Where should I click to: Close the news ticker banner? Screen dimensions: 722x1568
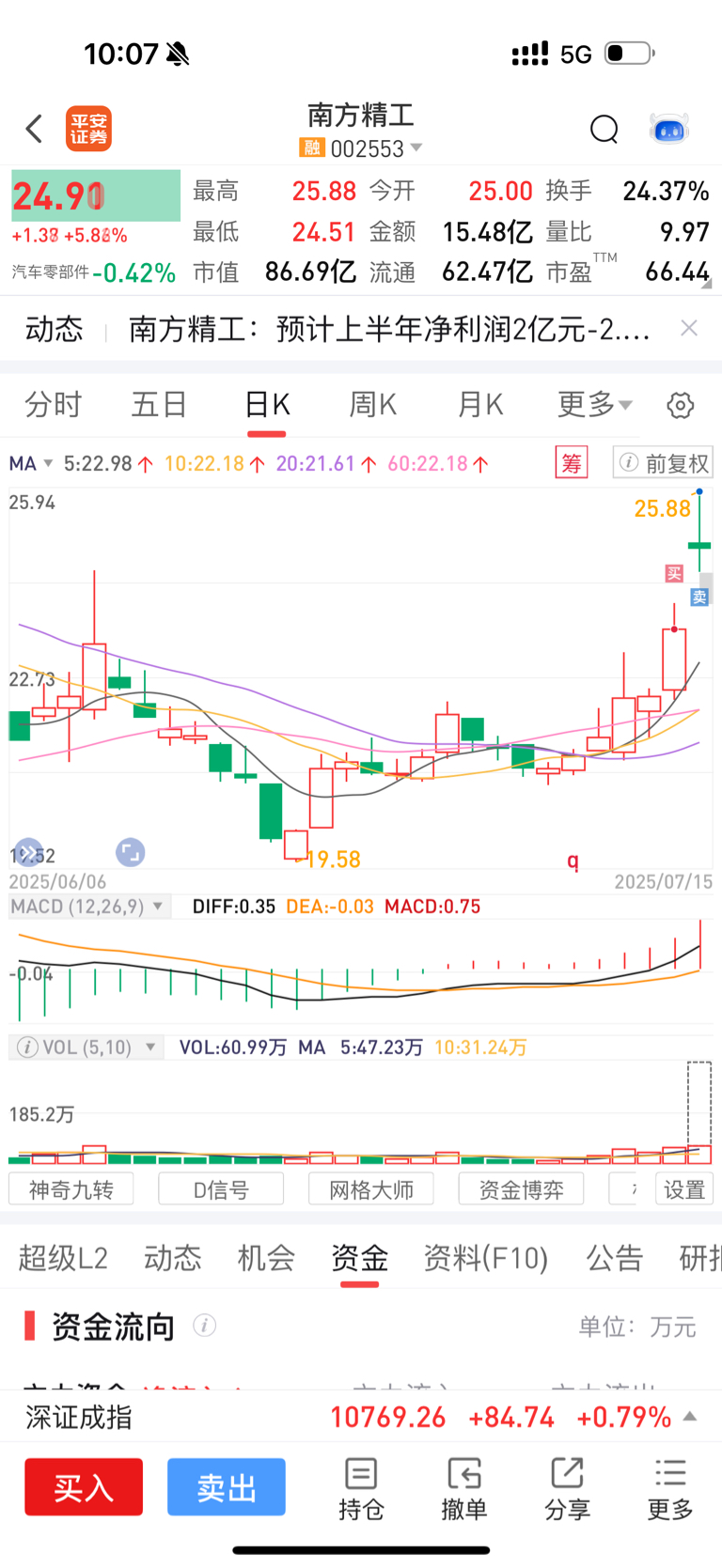pos(689,328)
